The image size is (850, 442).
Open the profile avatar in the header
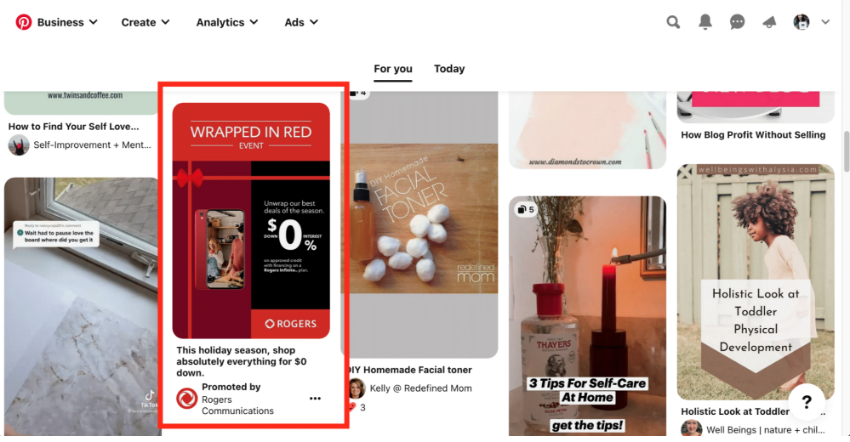[801, 22]
